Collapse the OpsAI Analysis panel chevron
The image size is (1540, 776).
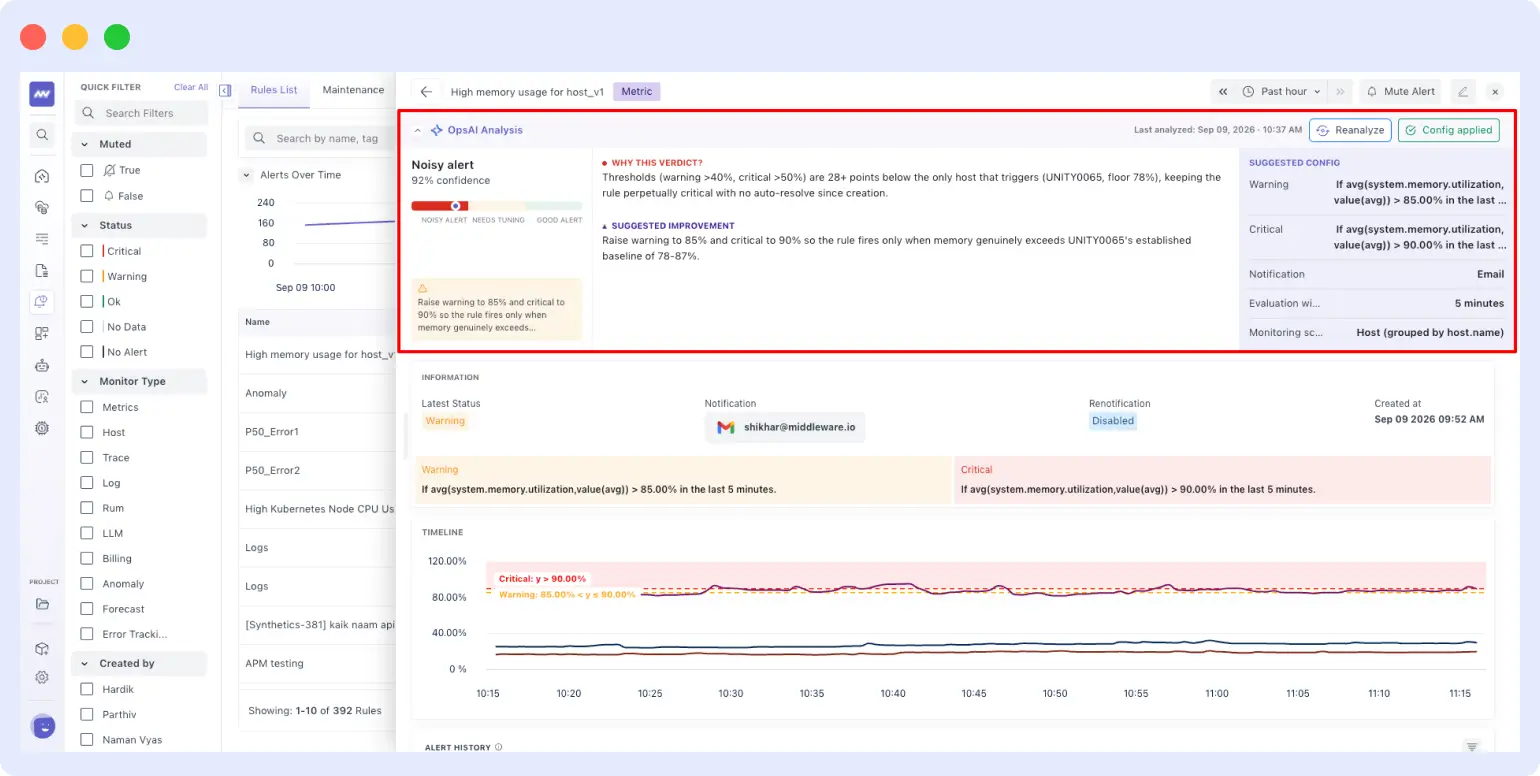pyautogui.click(x=417, y=131)
